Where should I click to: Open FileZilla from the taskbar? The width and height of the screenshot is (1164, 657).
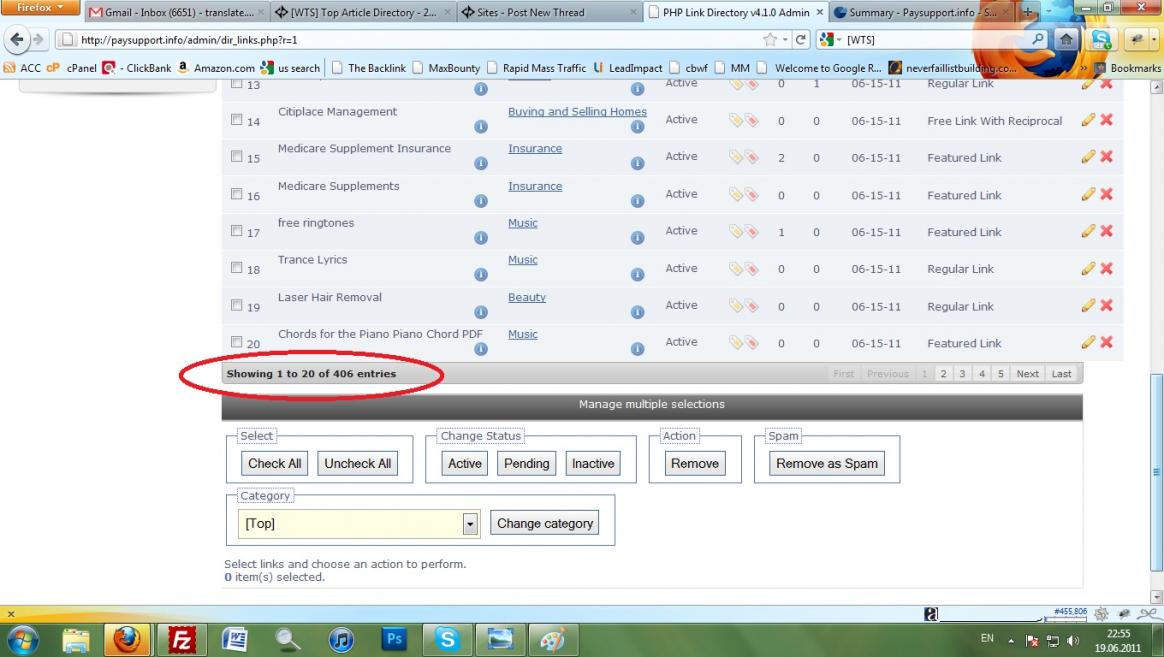click(182, 639)
